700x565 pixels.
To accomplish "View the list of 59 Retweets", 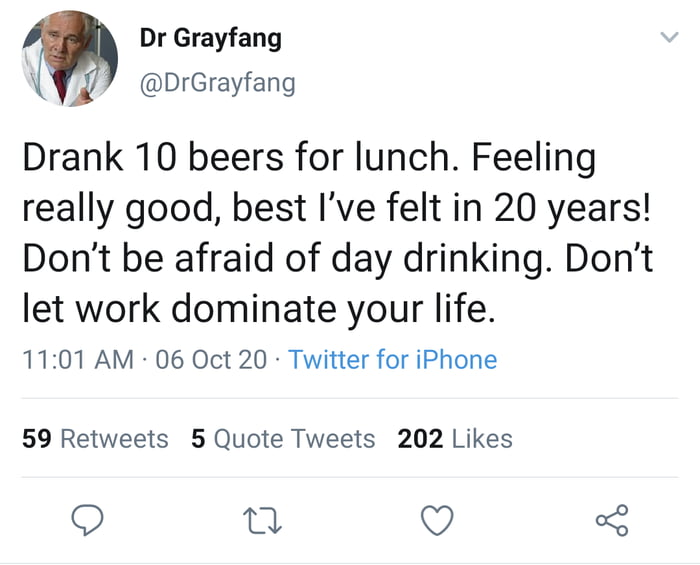I will tap(95, 439).
